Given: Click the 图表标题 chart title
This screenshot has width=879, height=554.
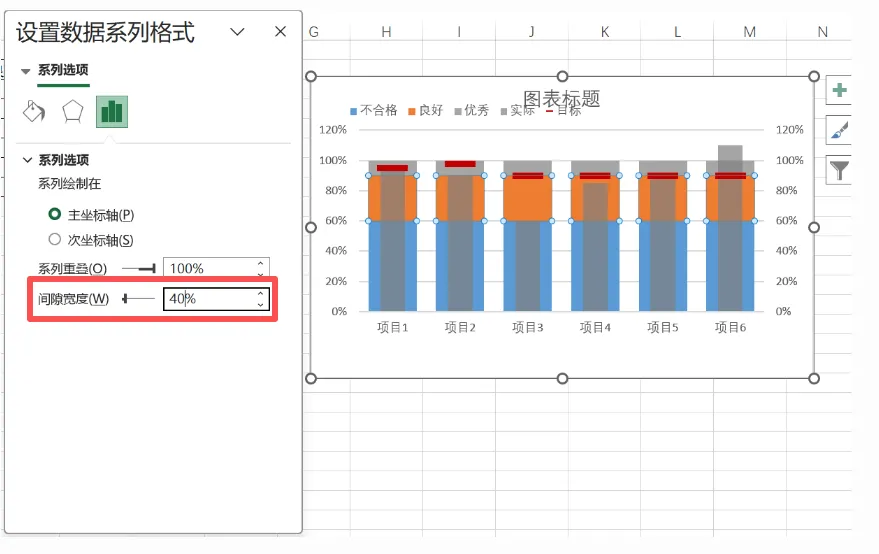Looking at the screenshot, I should tap(562, 99).
